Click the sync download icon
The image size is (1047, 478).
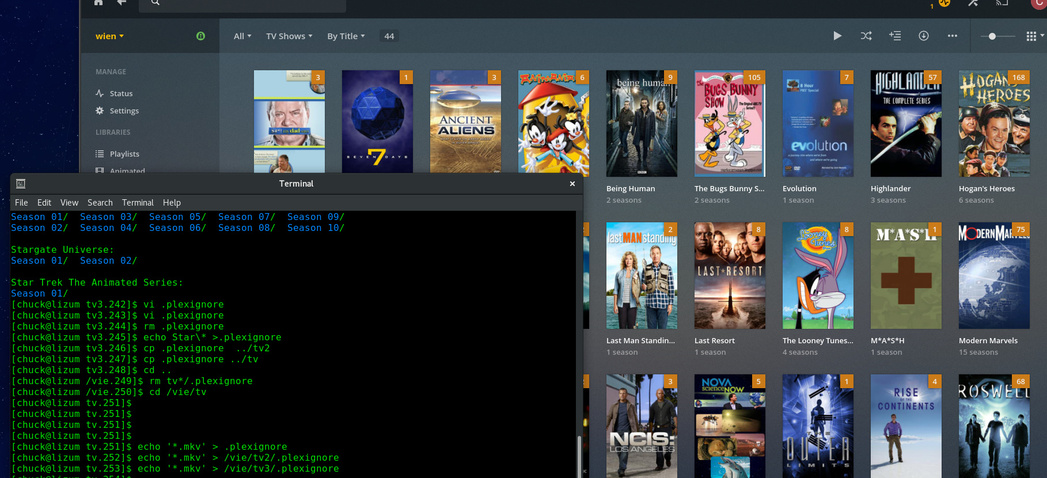click(x=923, y=36)
